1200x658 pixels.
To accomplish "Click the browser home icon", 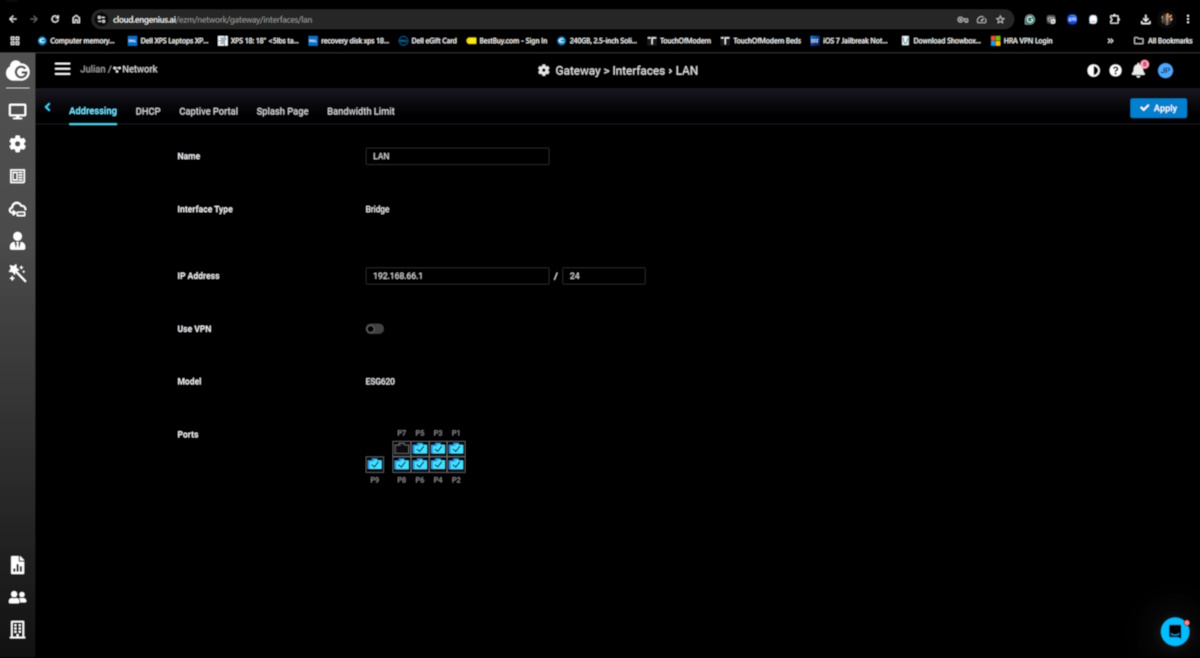I will tap(76, 19).
